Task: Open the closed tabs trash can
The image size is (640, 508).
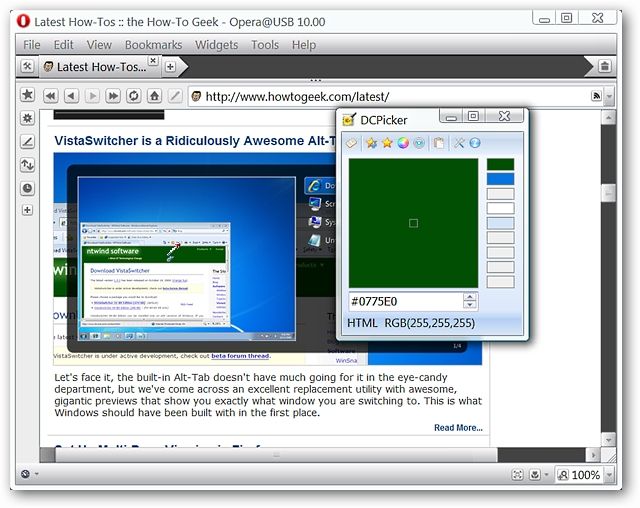Action: (x=604, y=66)
